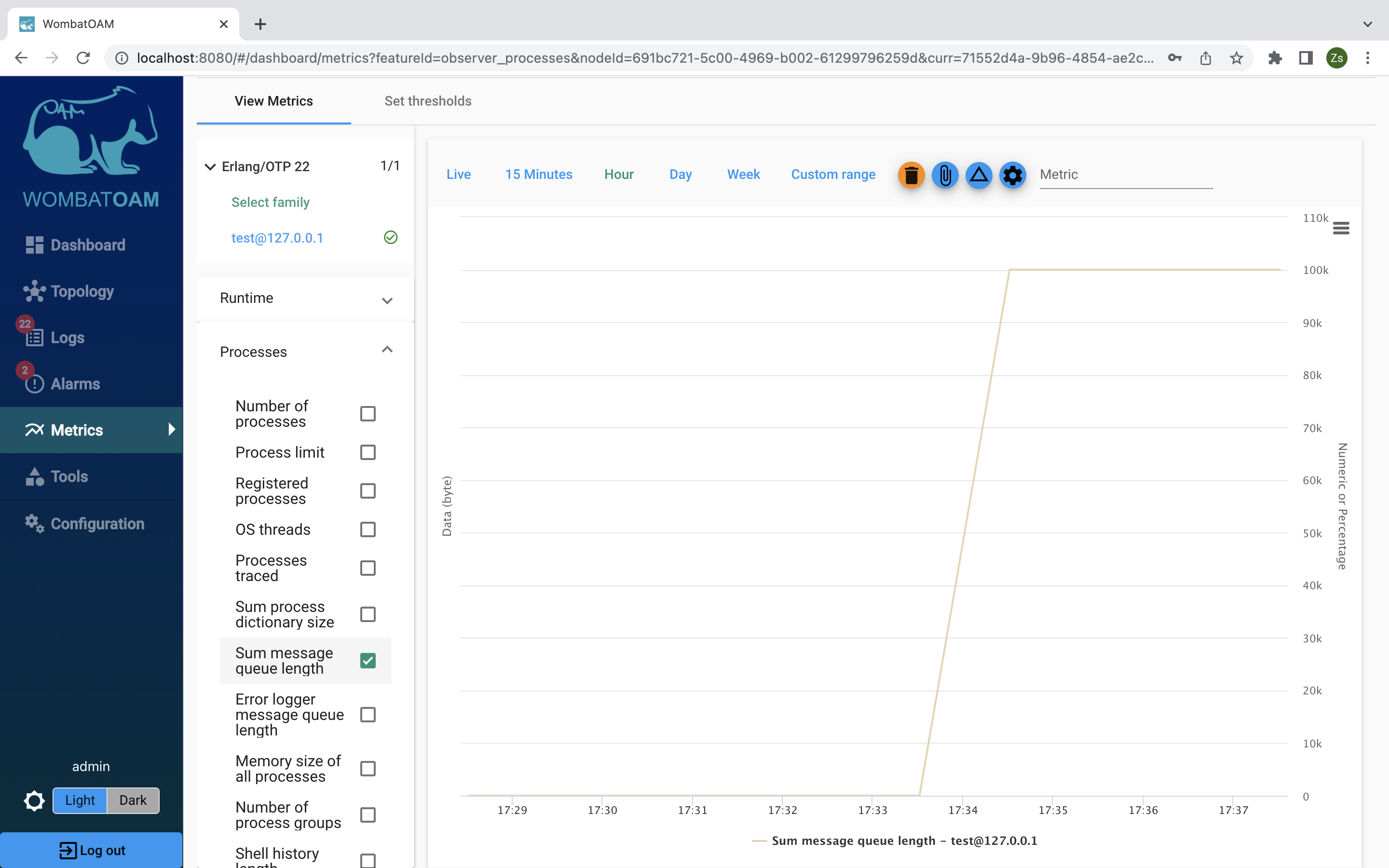Select 15 Minutes time range
Image resolution: width=1389 pixels, height=868 pixels.
(538, 175)
